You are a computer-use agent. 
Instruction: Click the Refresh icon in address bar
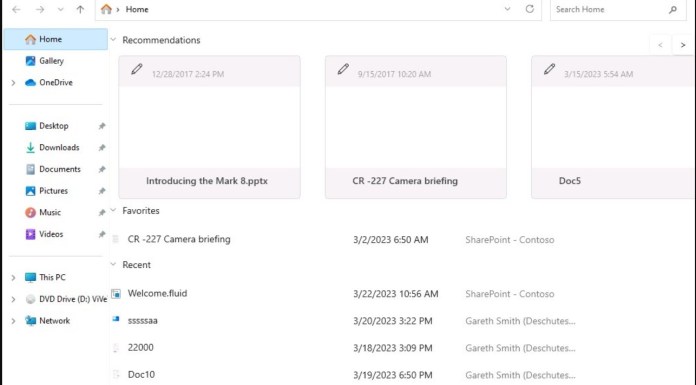click(x=530, y=9)
